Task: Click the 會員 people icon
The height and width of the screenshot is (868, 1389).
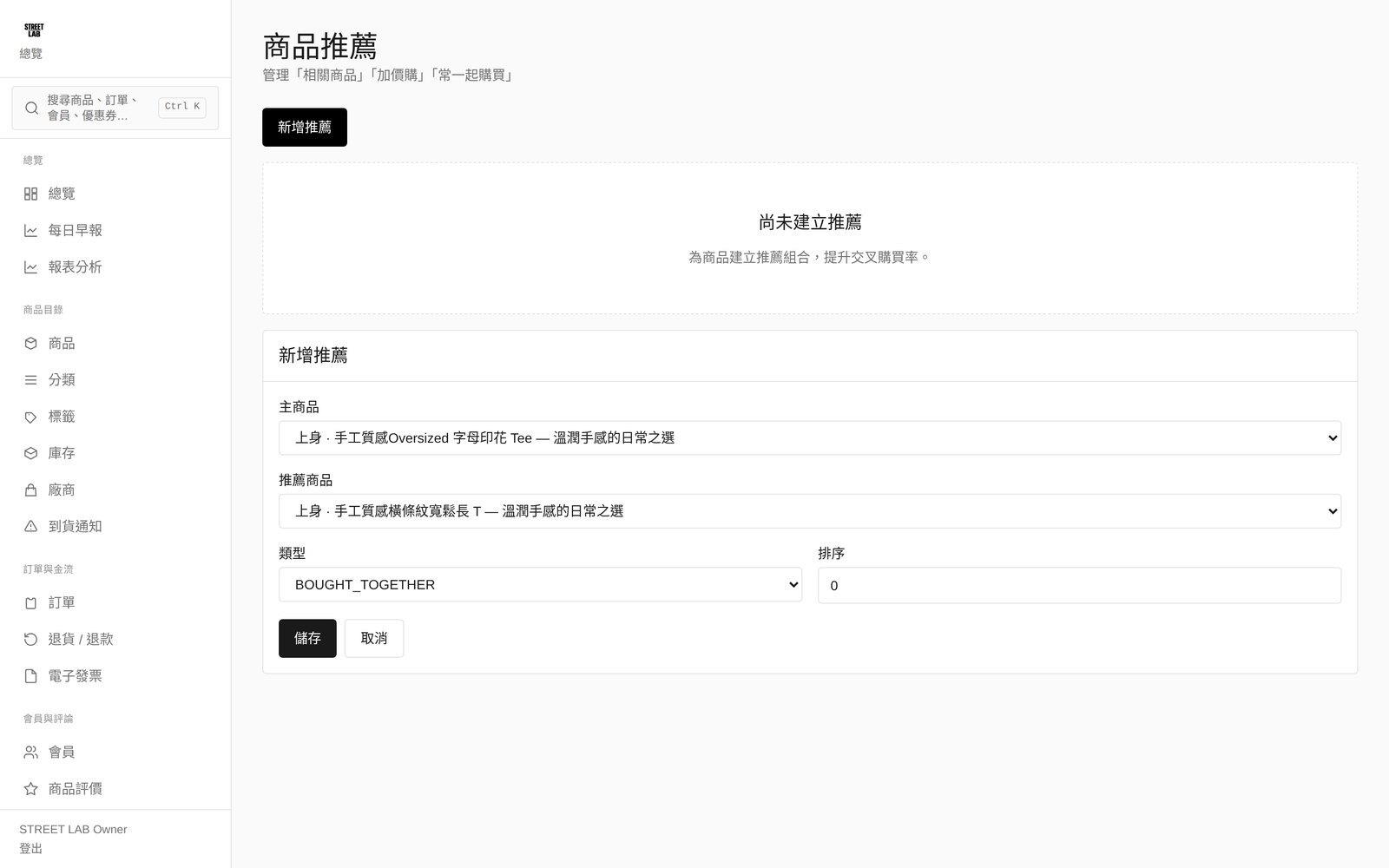Action: [30, 753]
